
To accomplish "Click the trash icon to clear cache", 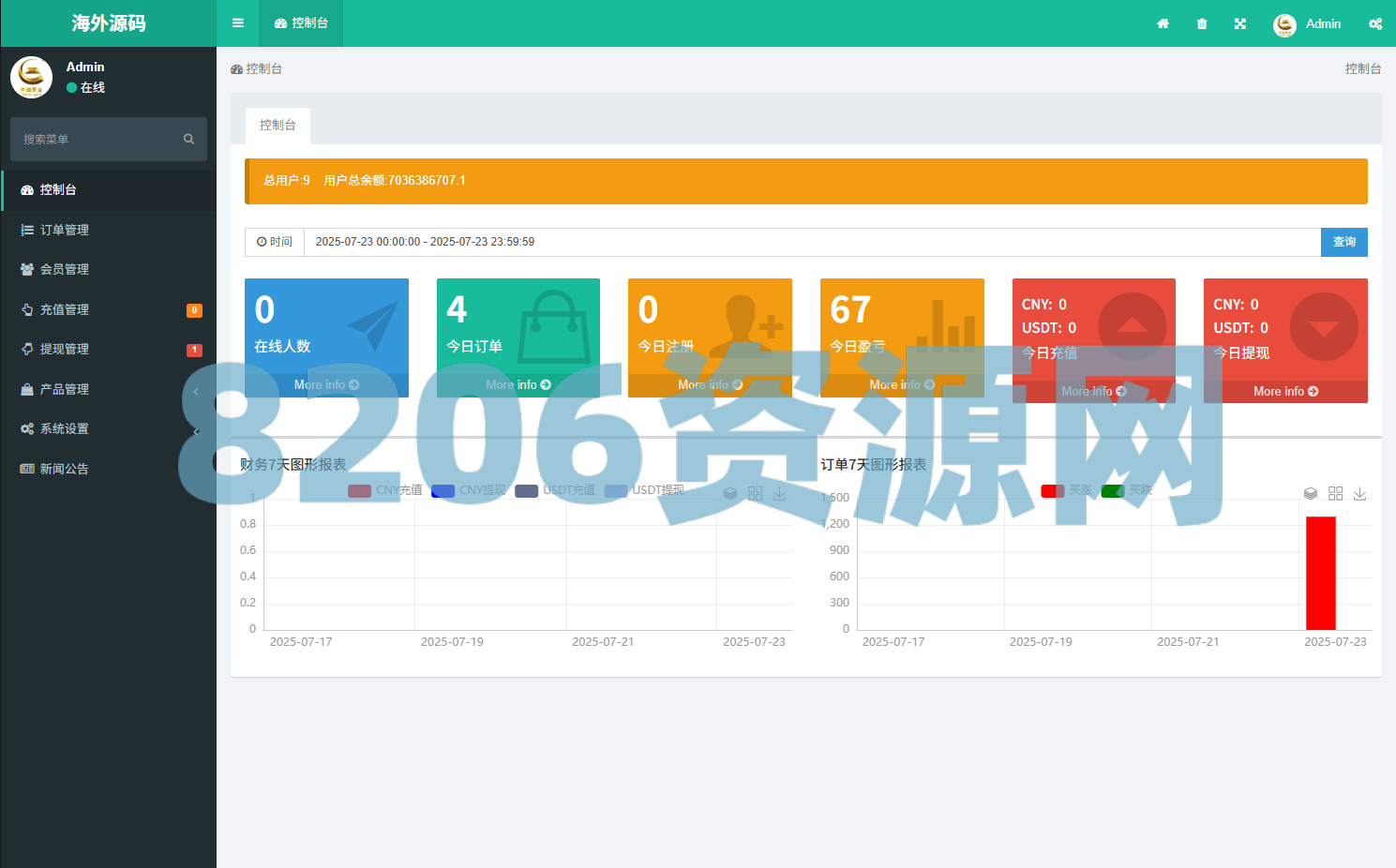I will (1202, 23).
